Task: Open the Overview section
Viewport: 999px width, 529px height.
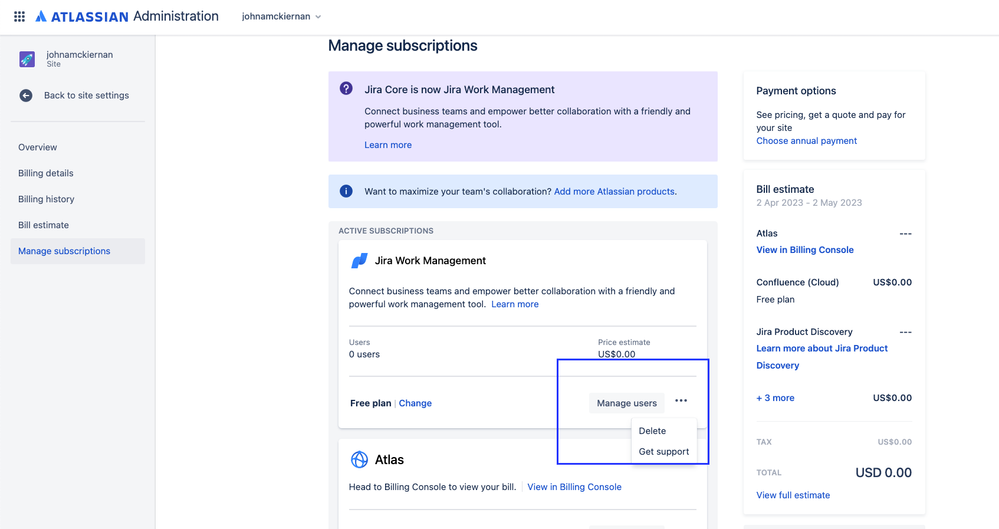Action: coord(38,147)
